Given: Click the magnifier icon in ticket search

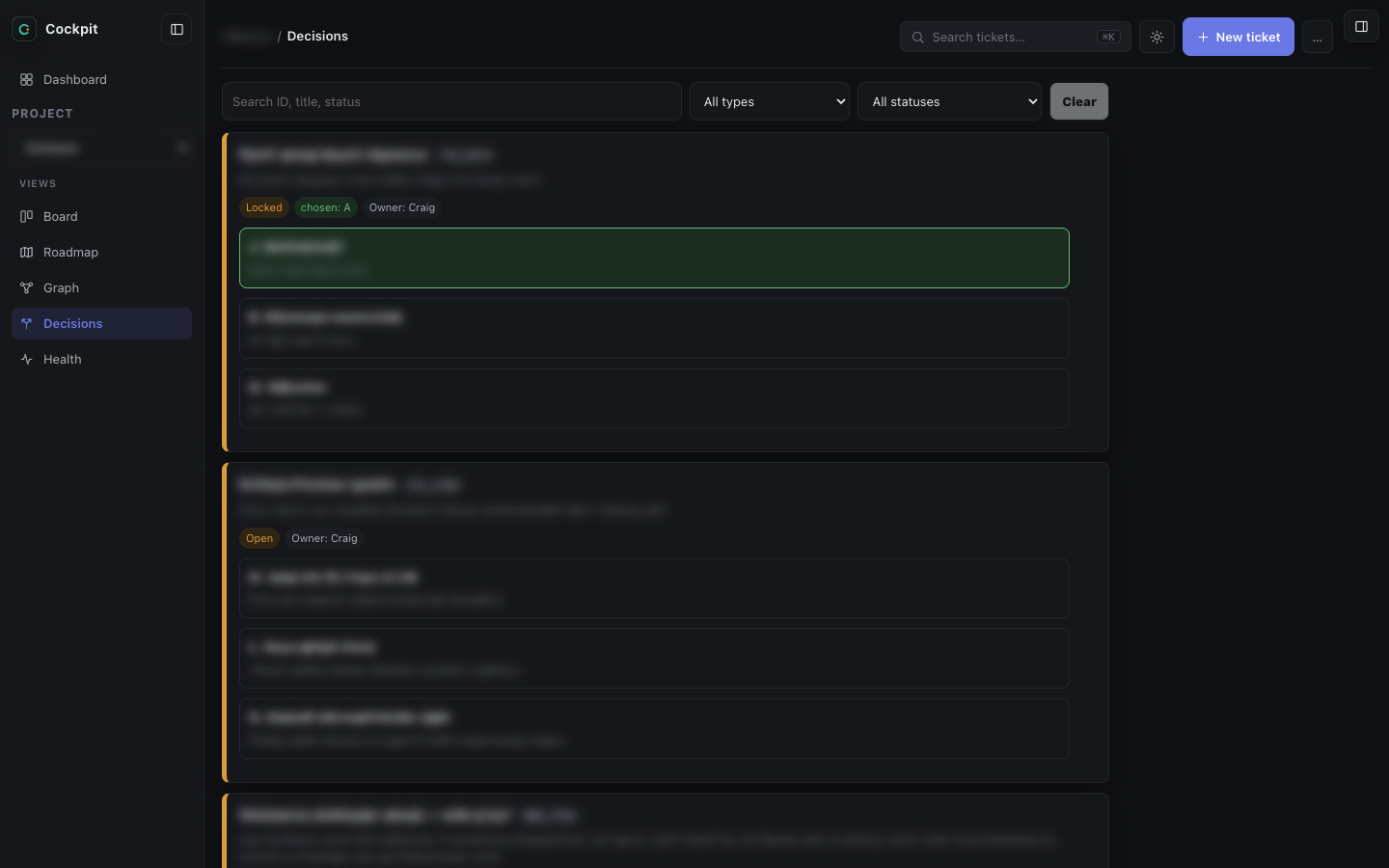Looking at the screenshot, I should click(918, 38).
